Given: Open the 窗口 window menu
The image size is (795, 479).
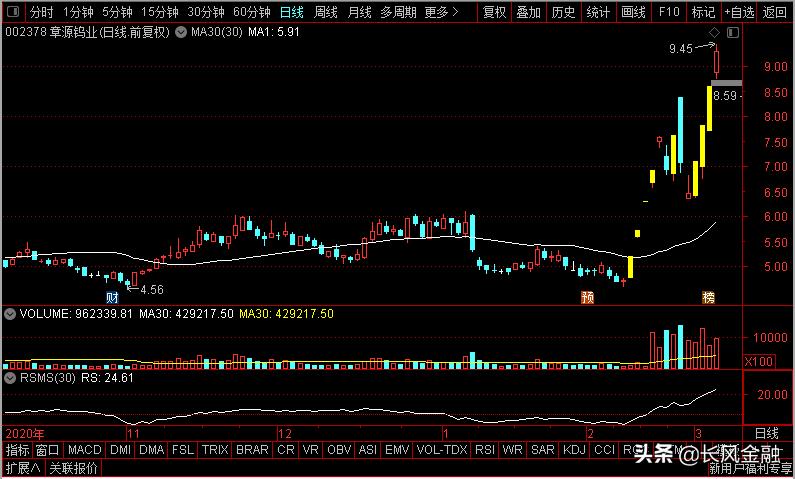Looking at the screenshot, I should (x=48, y=449).
